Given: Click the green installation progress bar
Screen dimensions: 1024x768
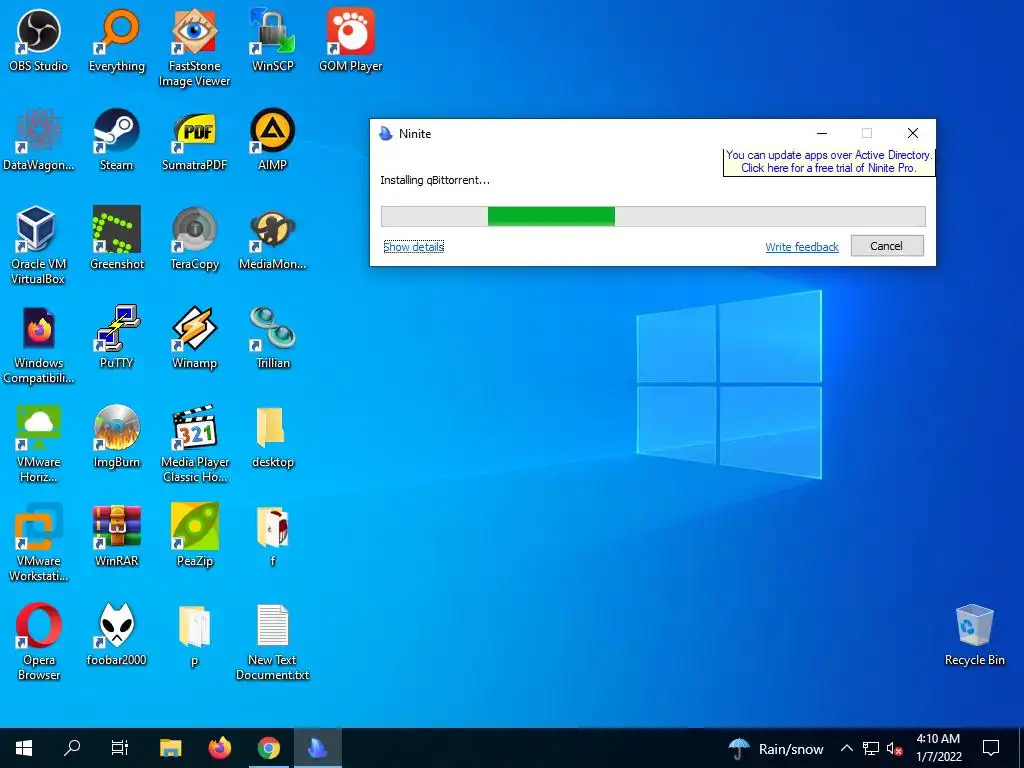Looking at the screenshot, I should click(x=551, y=216).
